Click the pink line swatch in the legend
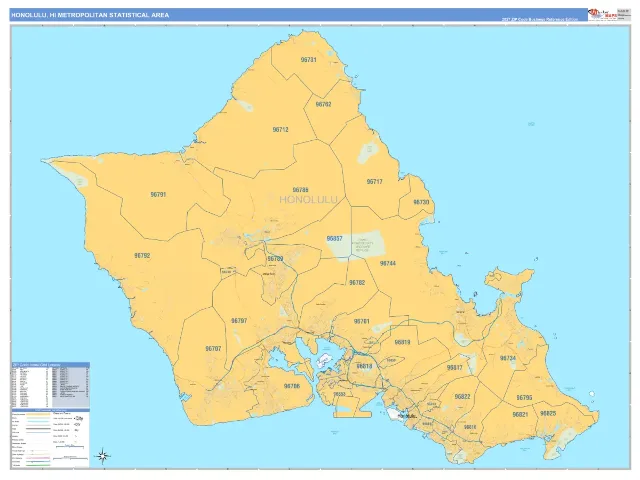 tap(38, 458)
